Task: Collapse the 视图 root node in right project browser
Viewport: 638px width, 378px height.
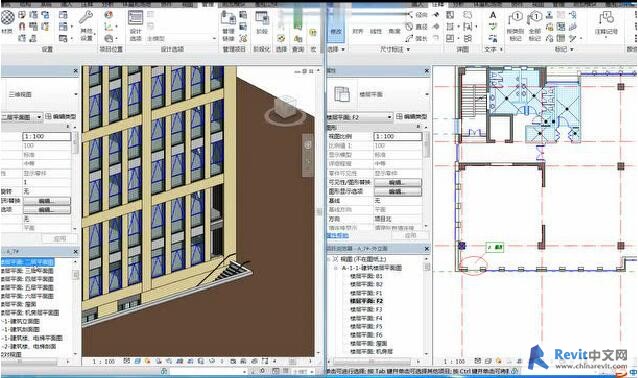Action: pos(330,259)
